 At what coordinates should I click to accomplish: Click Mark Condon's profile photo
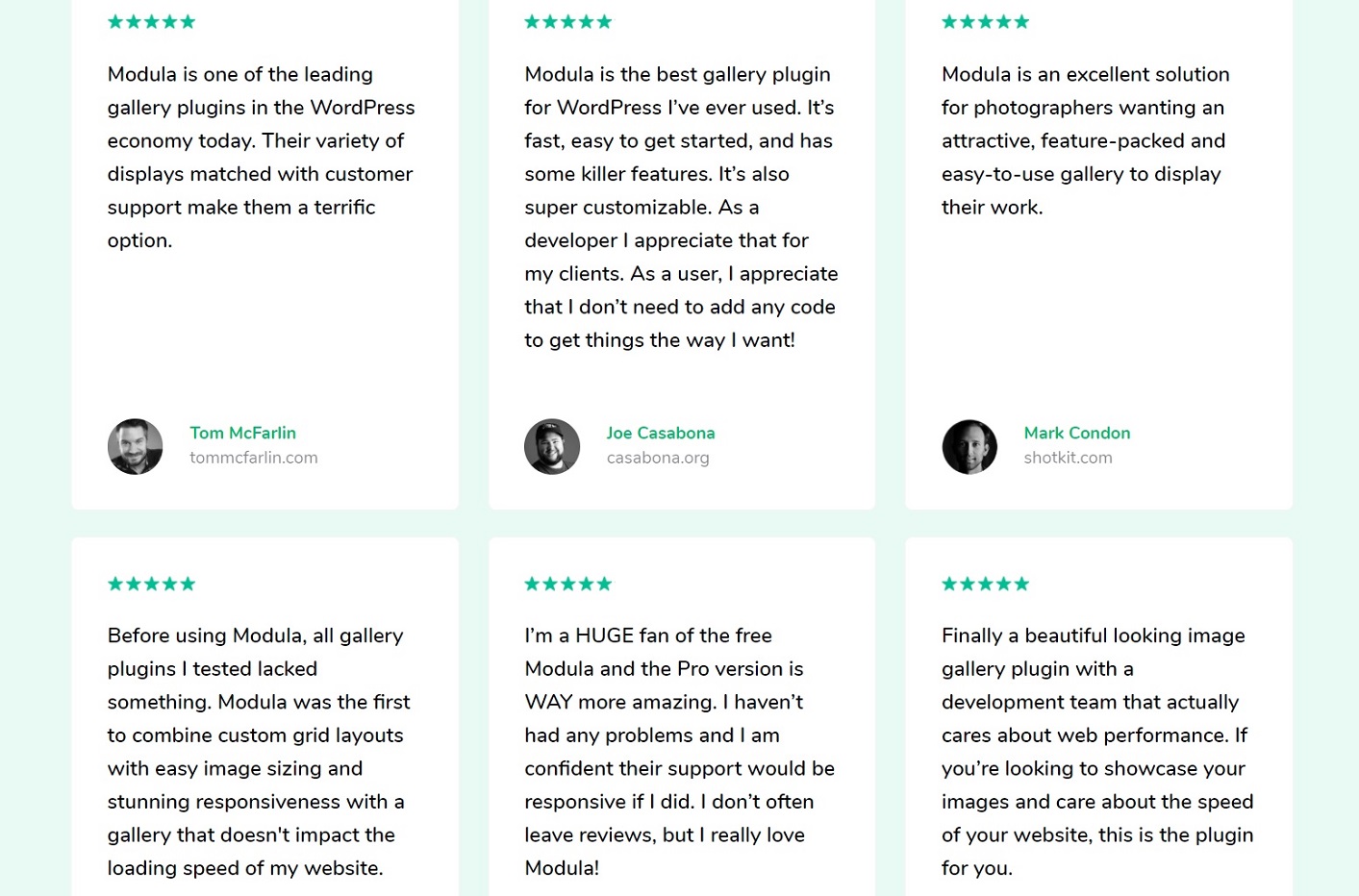pos(969,446)
